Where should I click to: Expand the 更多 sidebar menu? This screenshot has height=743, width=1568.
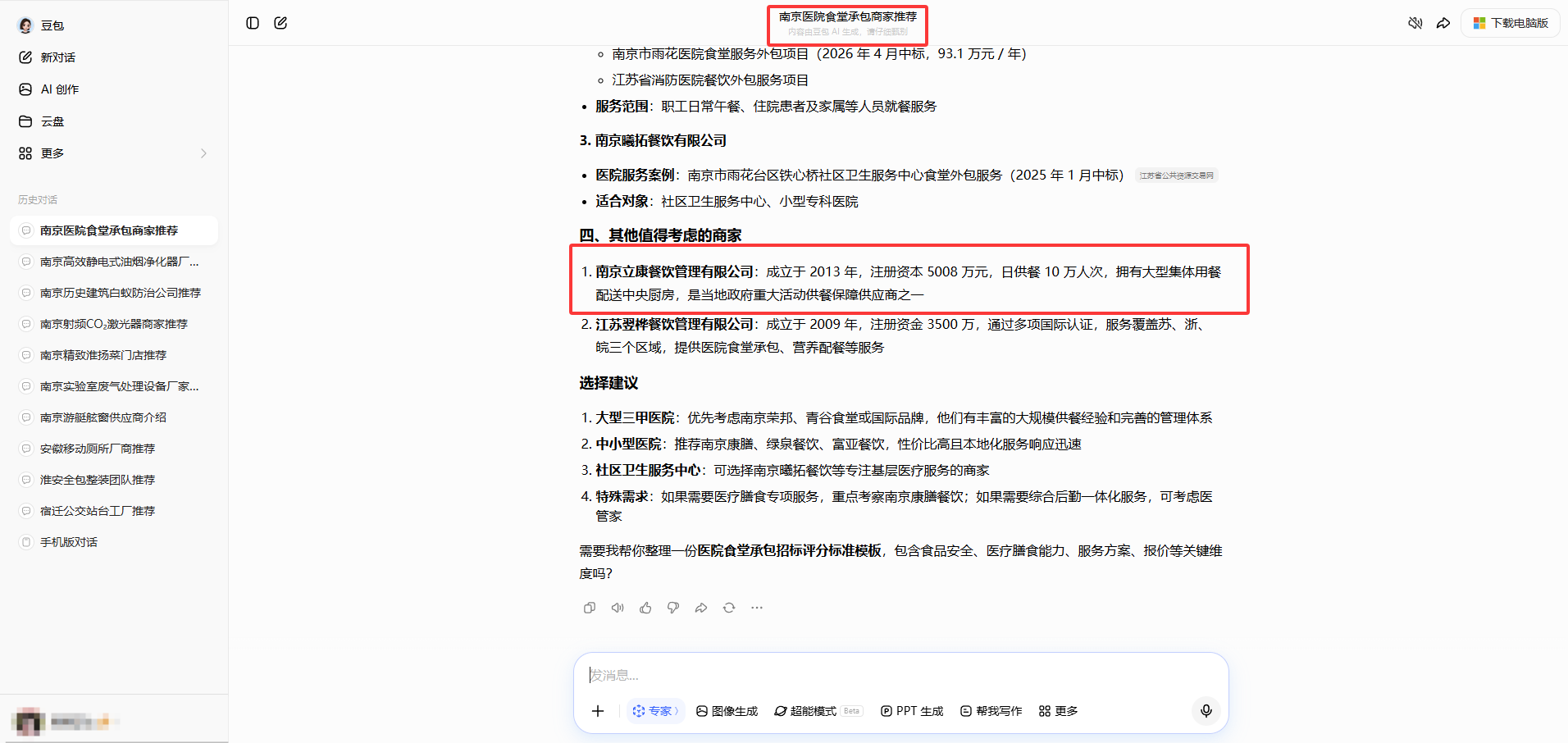tap(114, 153)
